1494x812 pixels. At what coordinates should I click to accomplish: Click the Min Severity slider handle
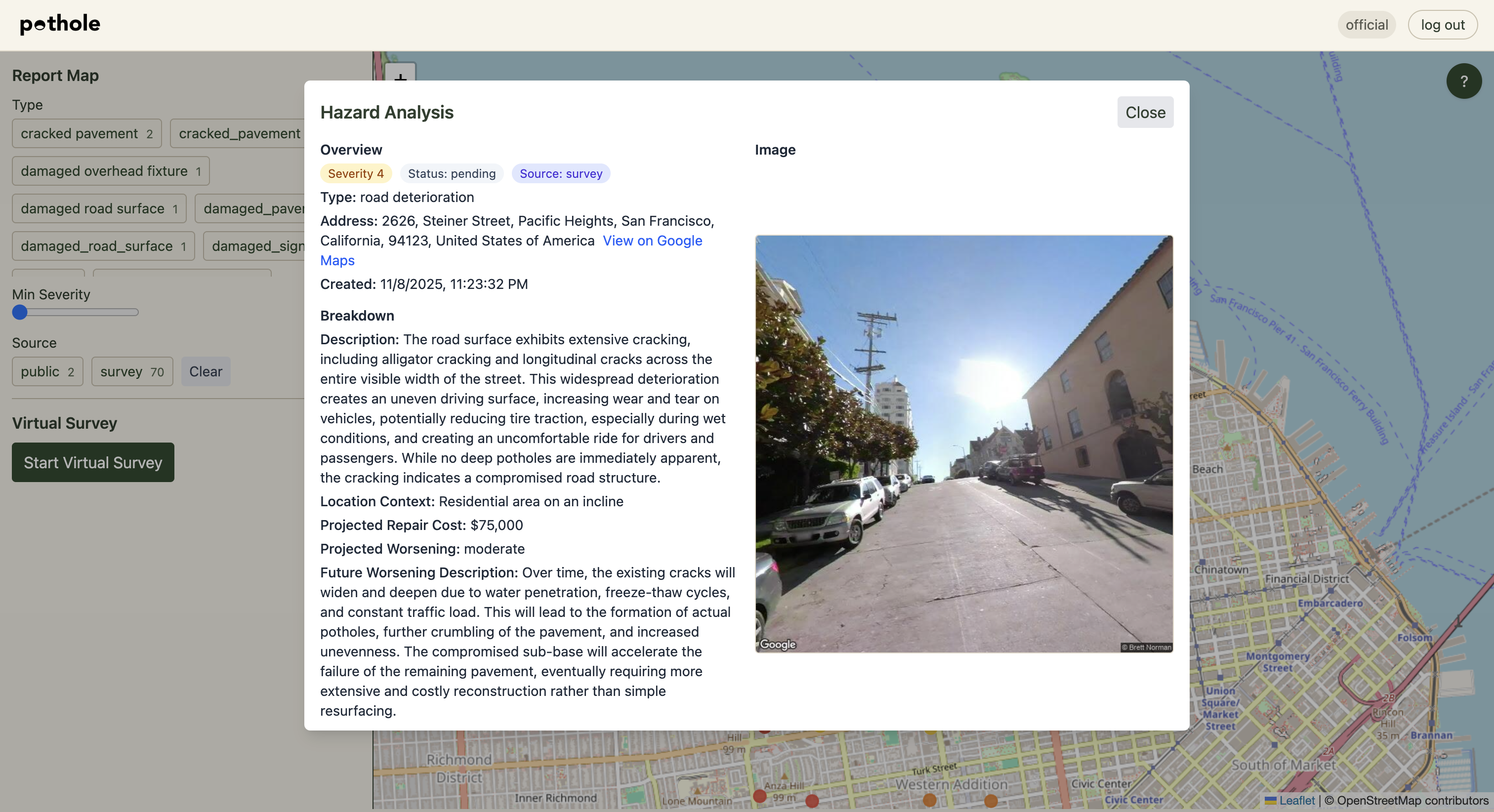(x=20, y=313)
